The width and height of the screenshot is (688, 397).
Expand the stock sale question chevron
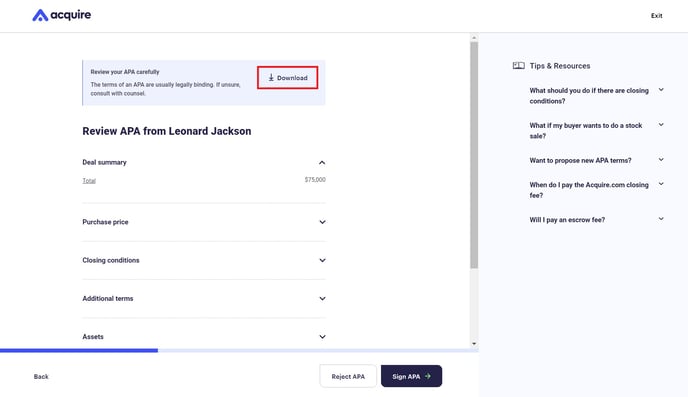click(x=661, y=125)
